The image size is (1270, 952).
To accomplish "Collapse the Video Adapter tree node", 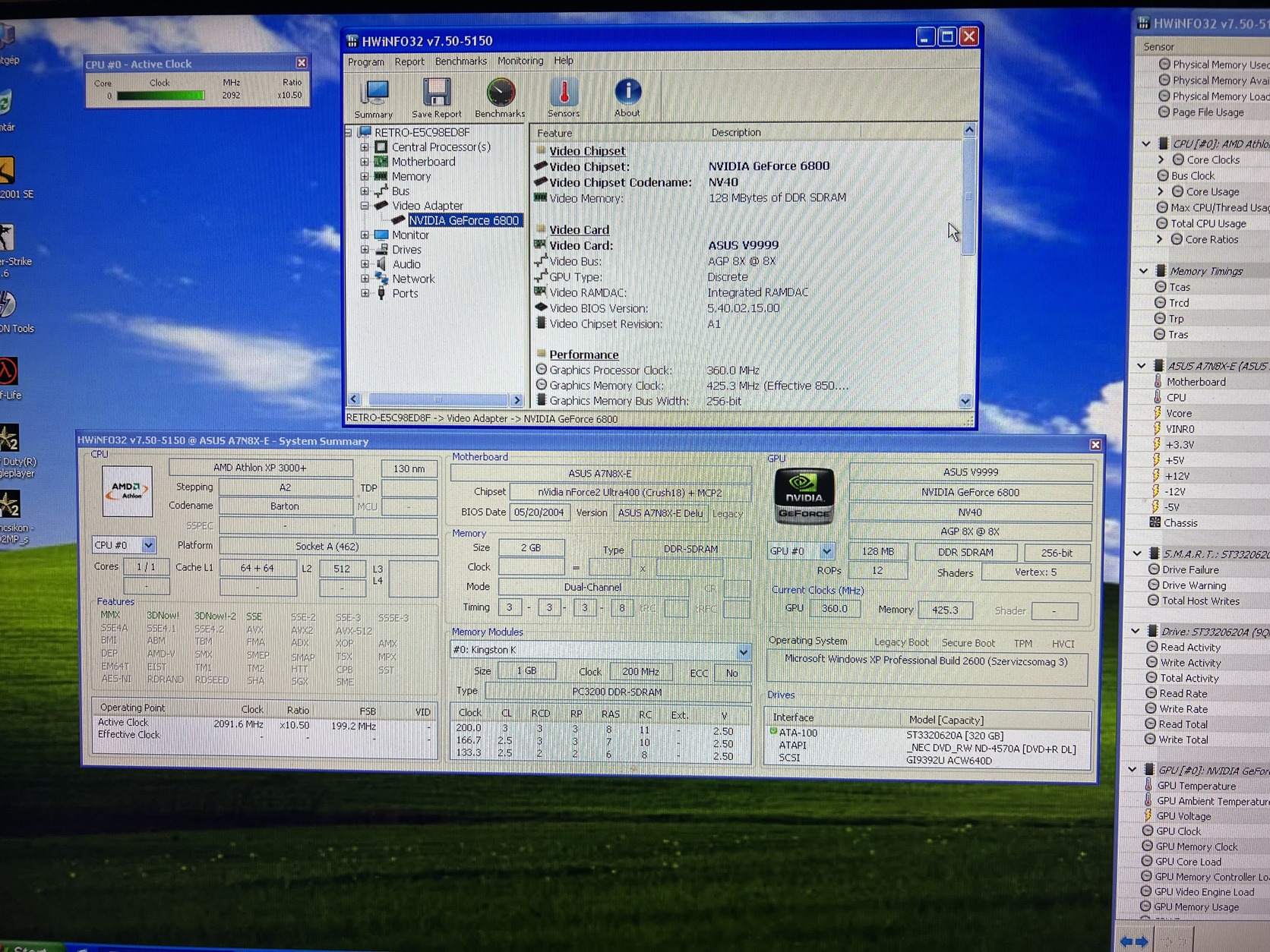I will [x=365, y=206].
